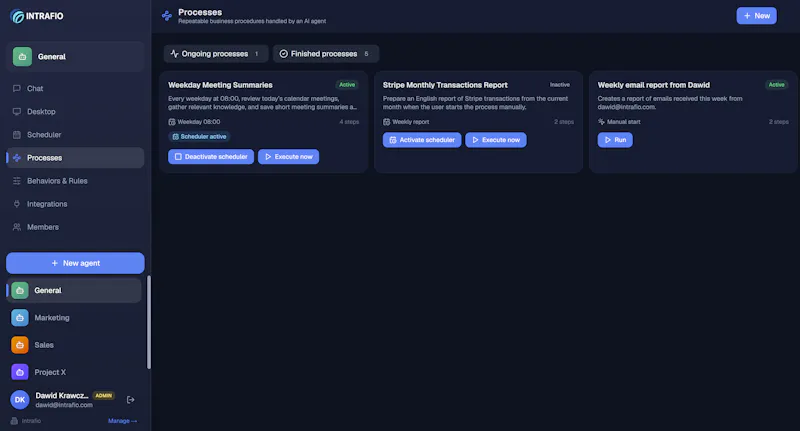
Task: Open Chat from the sidebar
Action: click(75, 88)
